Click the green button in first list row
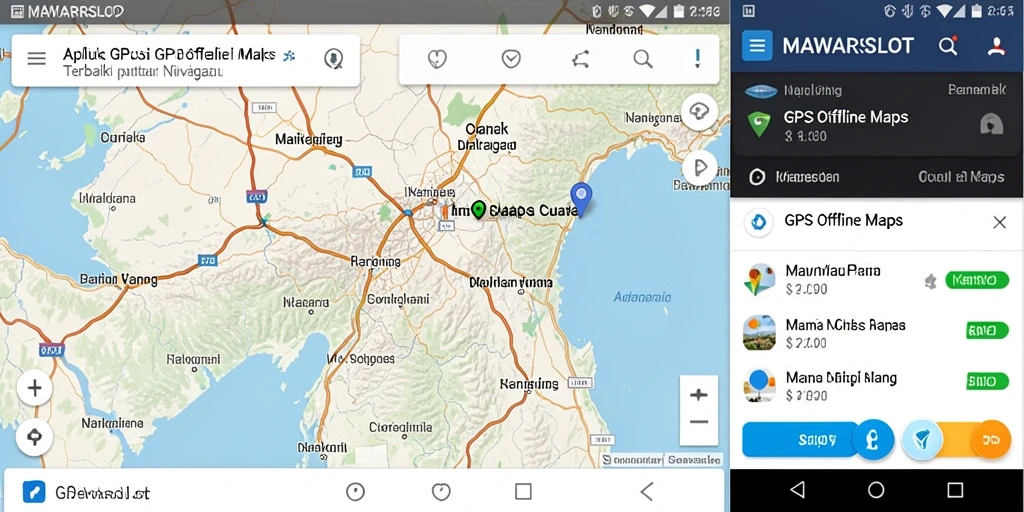The height and width of the screenshot is (512, 1024). coord(977,281)
